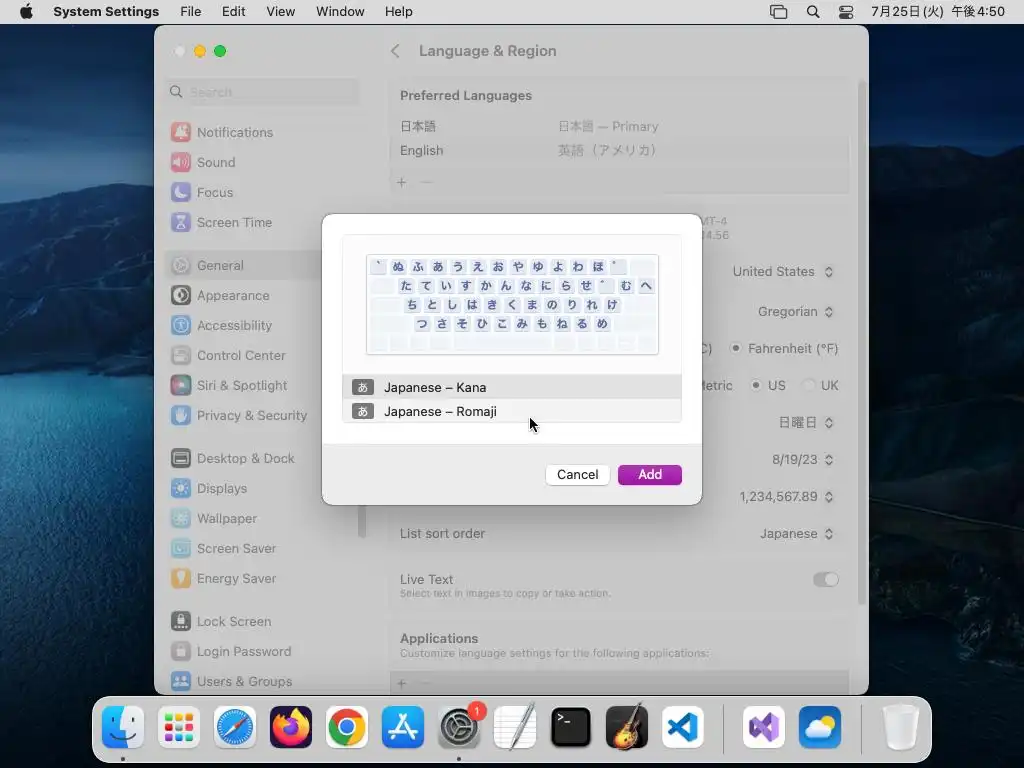Open Wallpaper settings
Viewport: 1024px width, 768px height.
click(x=227, y=519)
